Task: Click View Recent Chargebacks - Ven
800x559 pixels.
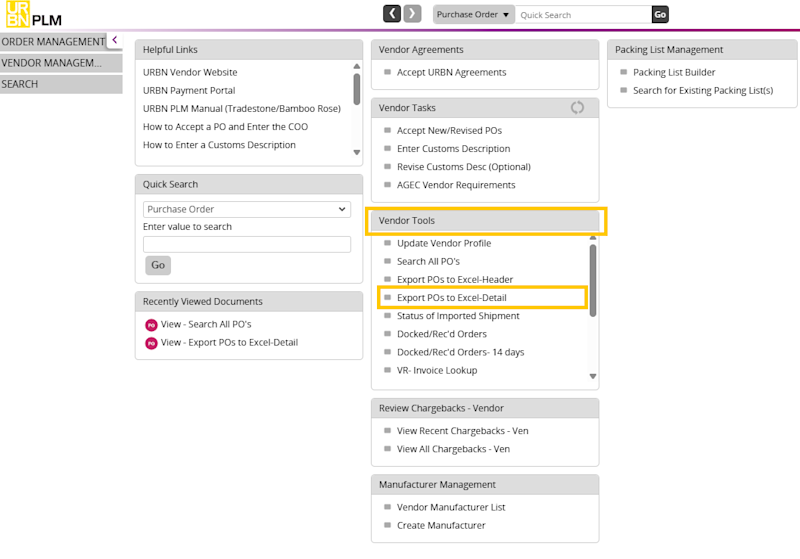Action: (x=463, y=431)
